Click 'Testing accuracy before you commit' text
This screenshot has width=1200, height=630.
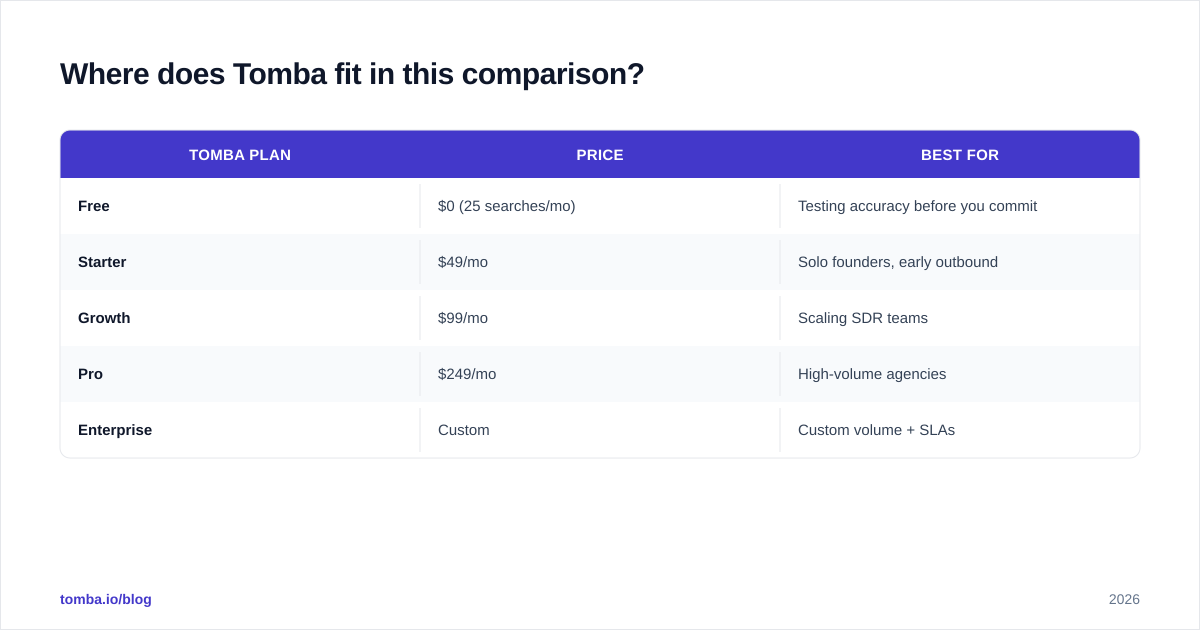click(917, 206)
